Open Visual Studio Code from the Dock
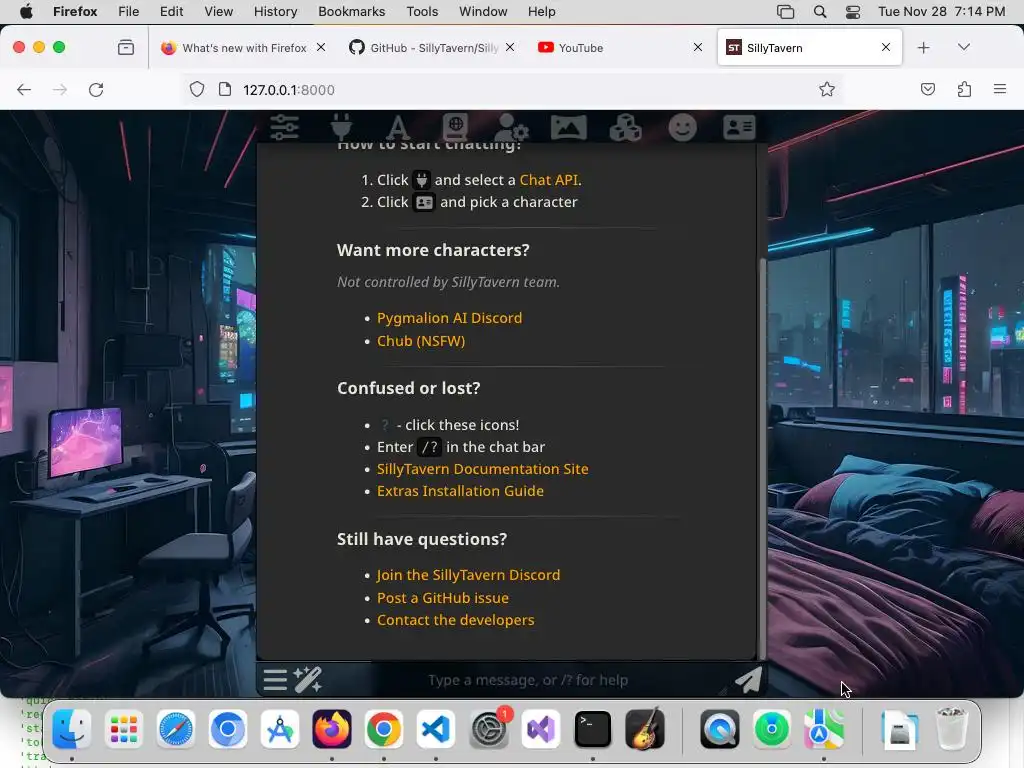The height and width of the screenshot is (768, 1024). click(x=436, y=729)
